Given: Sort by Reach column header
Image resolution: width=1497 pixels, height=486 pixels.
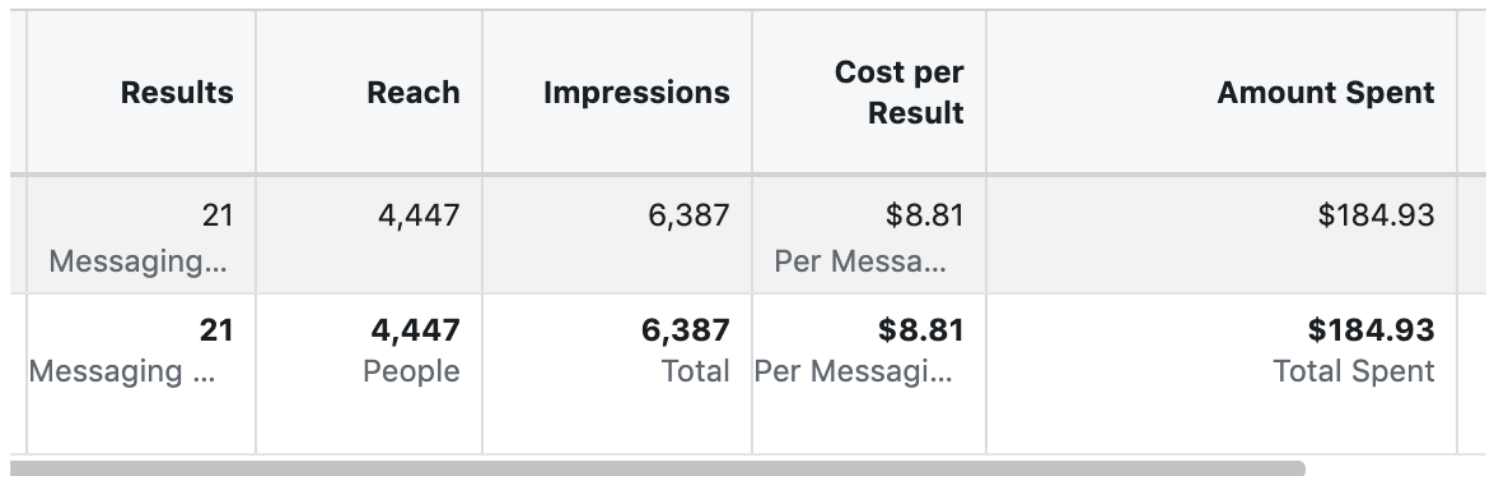Looking at the screenshot, I should [413, 93].
